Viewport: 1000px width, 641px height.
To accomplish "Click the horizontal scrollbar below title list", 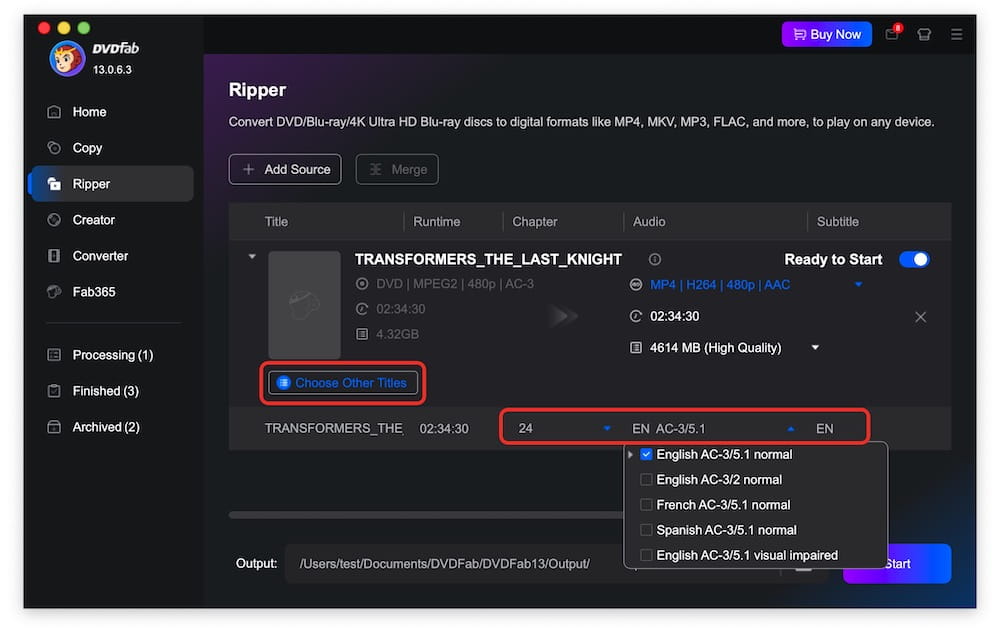I will [x=426, y=515].
